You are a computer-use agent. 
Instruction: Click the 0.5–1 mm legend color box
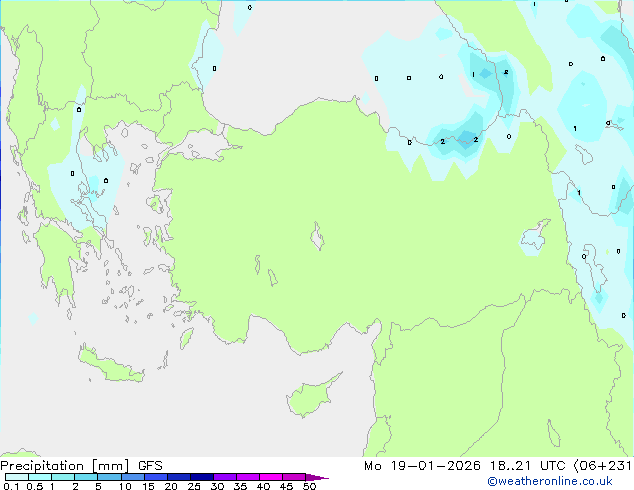point(40,477)
